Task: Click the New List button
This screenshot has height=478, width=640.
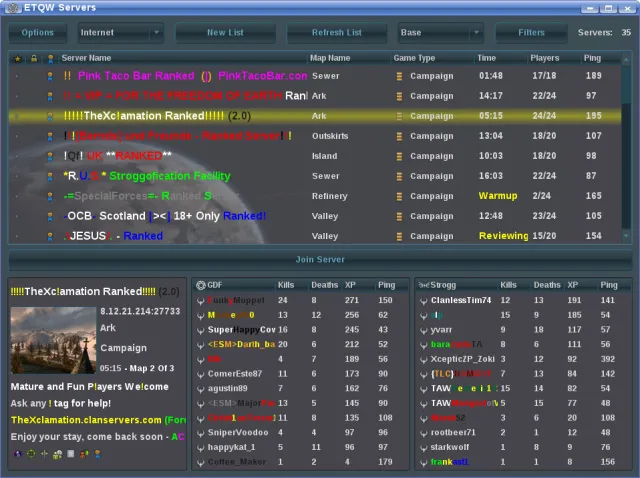Action: point(224,32)
